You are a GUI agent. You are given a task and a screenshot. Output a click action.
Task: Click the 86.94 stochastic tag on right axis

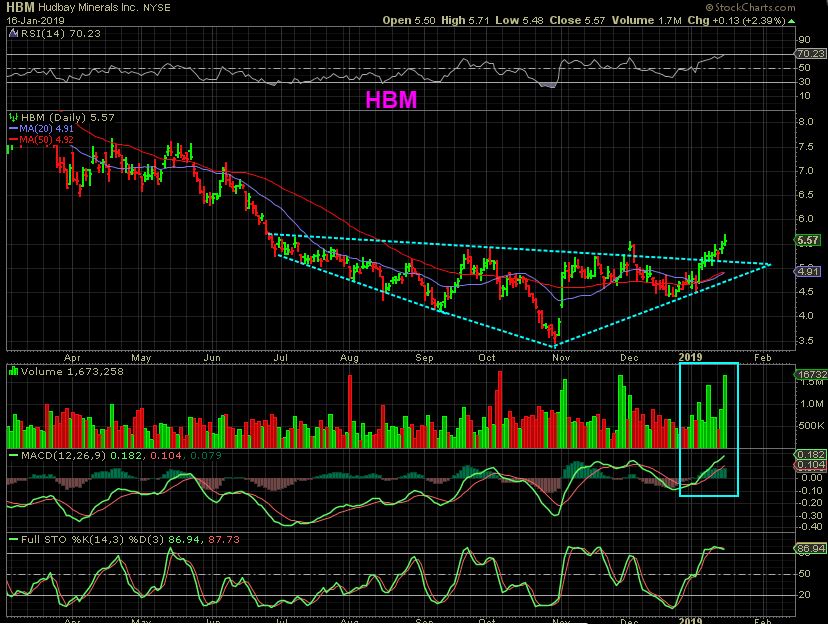[811, 549]
